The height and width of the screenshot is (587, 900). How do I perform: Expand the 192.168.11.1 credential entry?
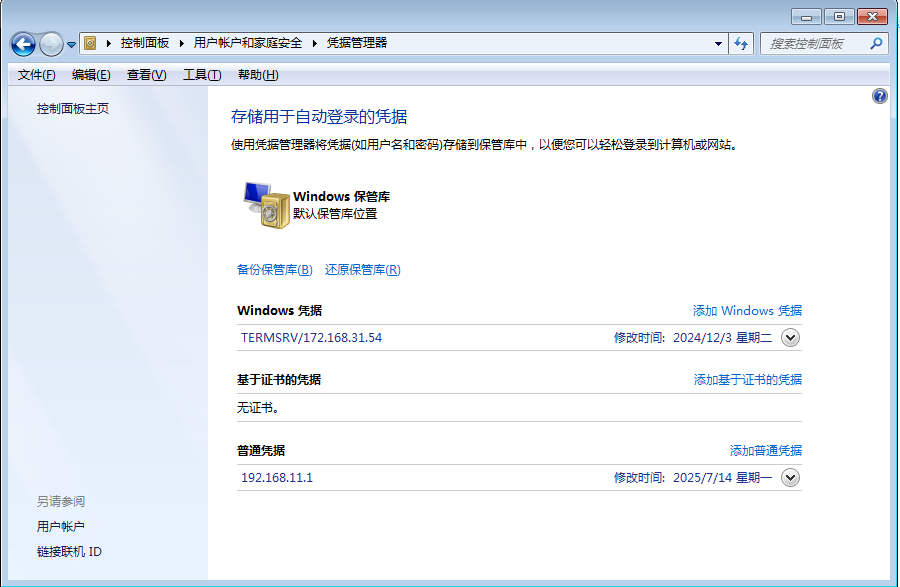(x=790, y=478)
